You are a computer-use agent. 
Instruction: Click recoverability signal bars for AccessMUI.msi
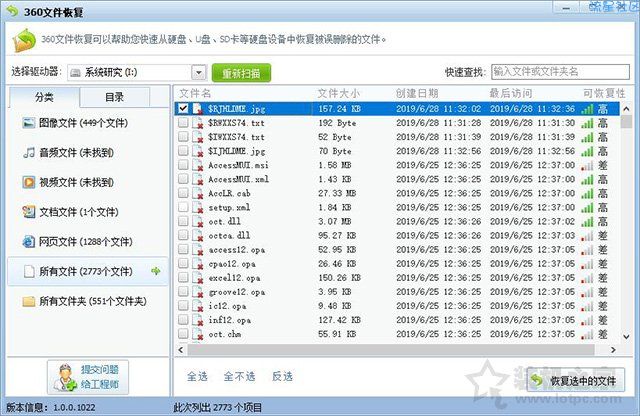coord(587,165)
